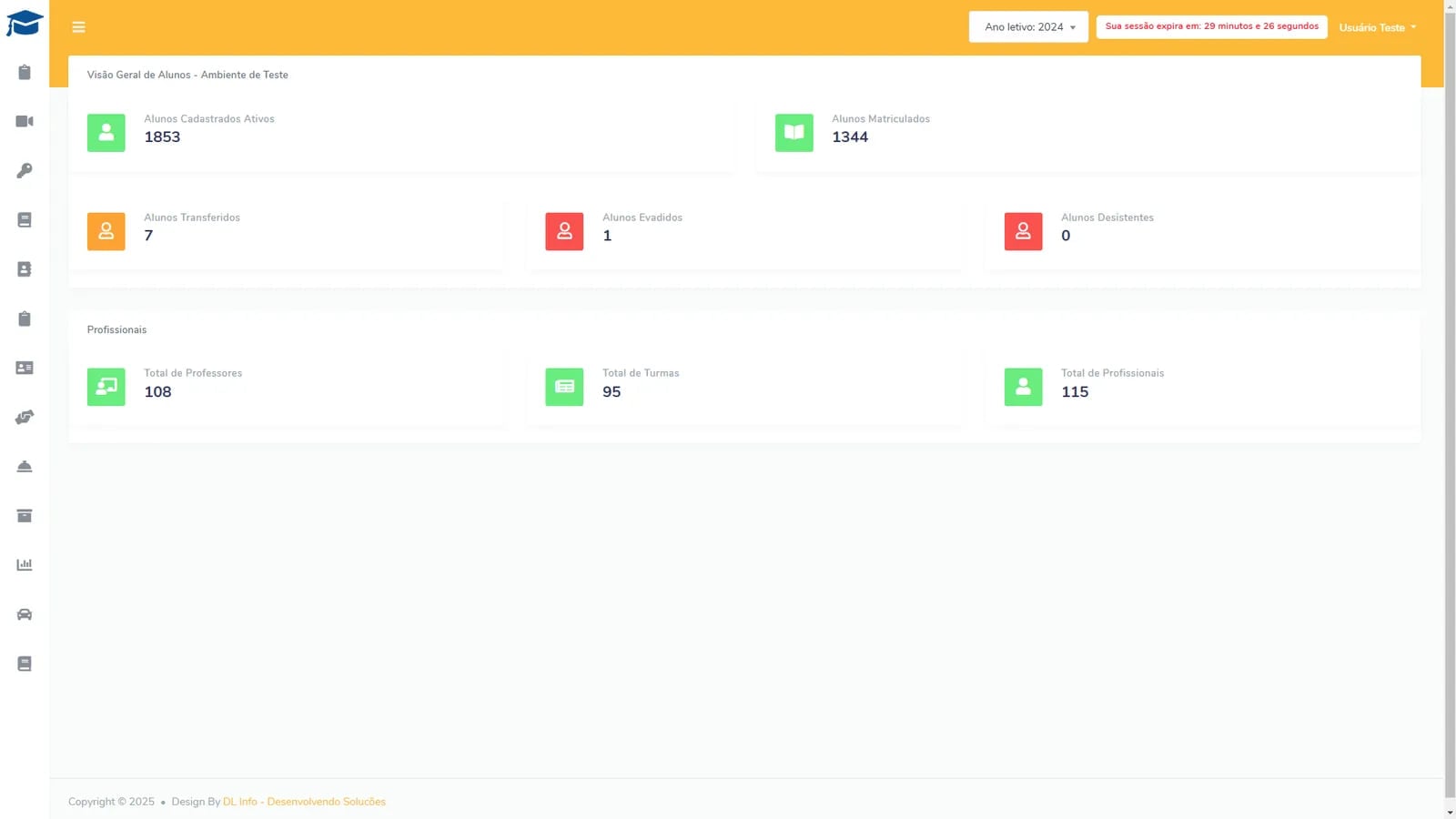Click the book icon below the key icon
The height and width of the screenshot is (819, 1456).
[25, 220]
